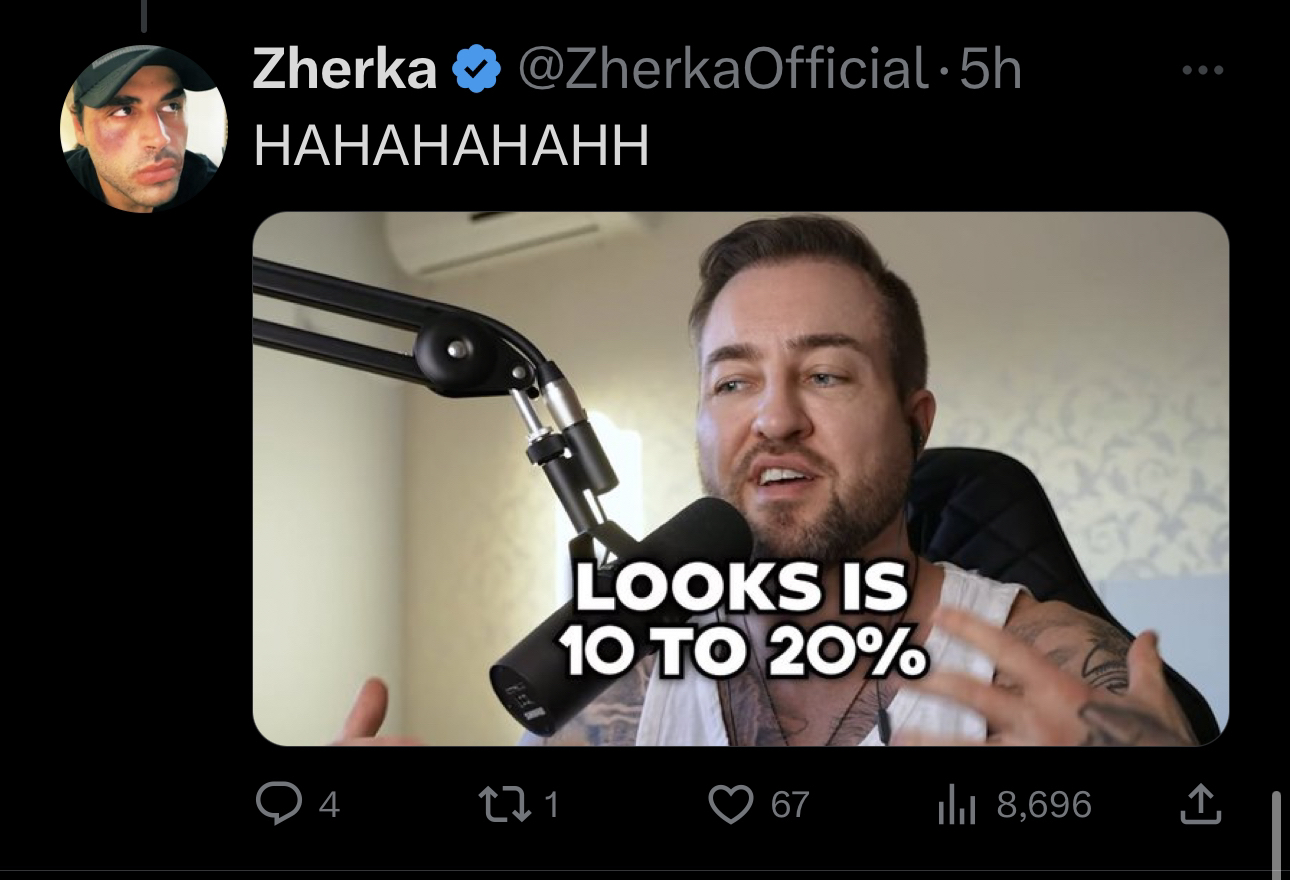Image resolution: width=1290 pixels, height=880 pixels.
Task: Open the embedded video thumbnail of the bearded man
Action: tap(741, 479)
